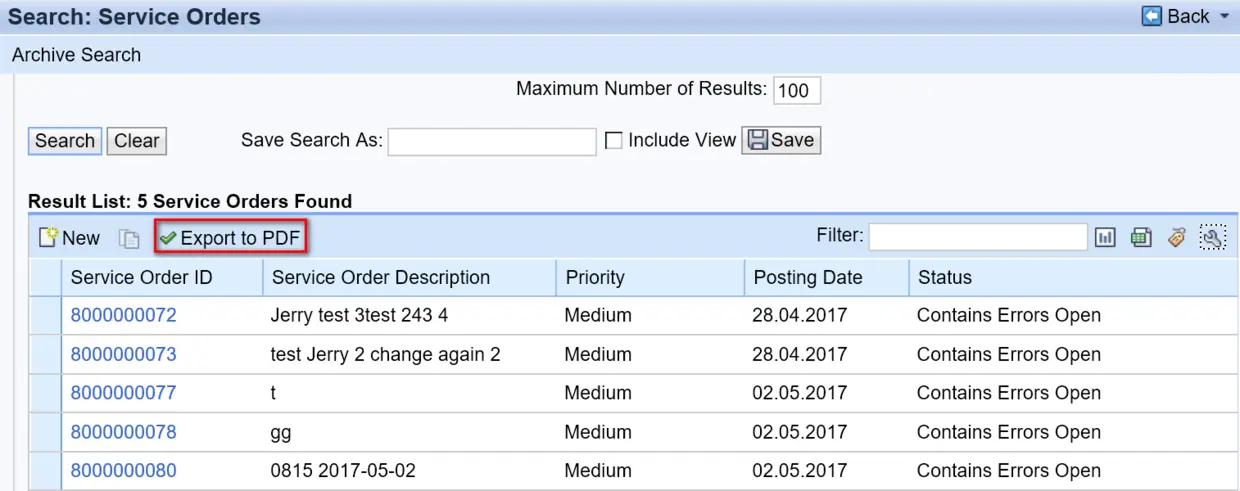The width and height of the screenshot is (1240, 491).
Task: Click the Maximum Number of Results field
Action: [x=797, y=91]
